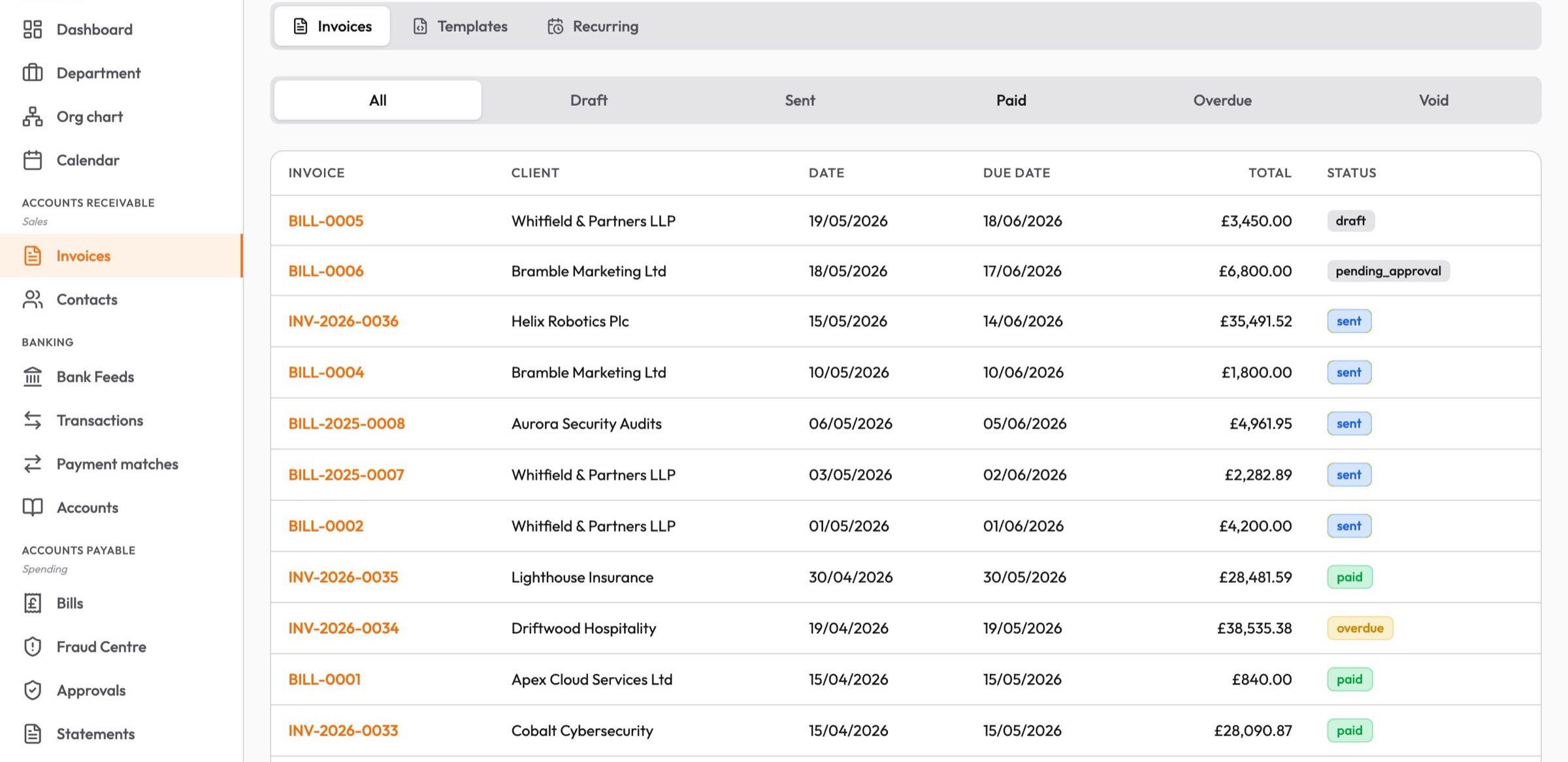This screenshot has height=762, width=1568.
Task: Click the Approvals shield check icon
Action: tap(33, 690)
